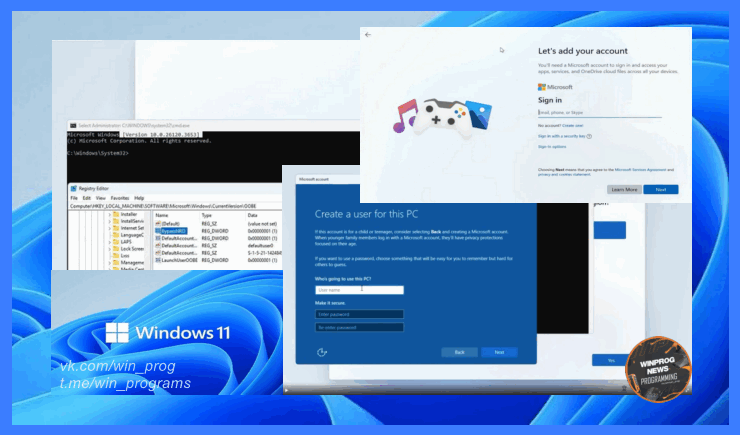Click the Type column header in Registry Editor
The height and width of the screenshot is (435, 740).
[x=207, y=215]
